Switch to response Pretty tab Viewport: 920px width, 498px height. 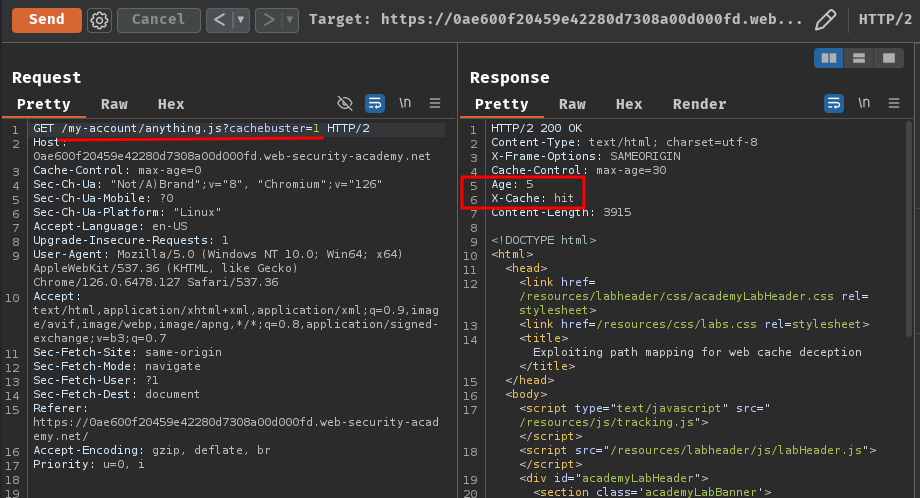tap(502, 104)
